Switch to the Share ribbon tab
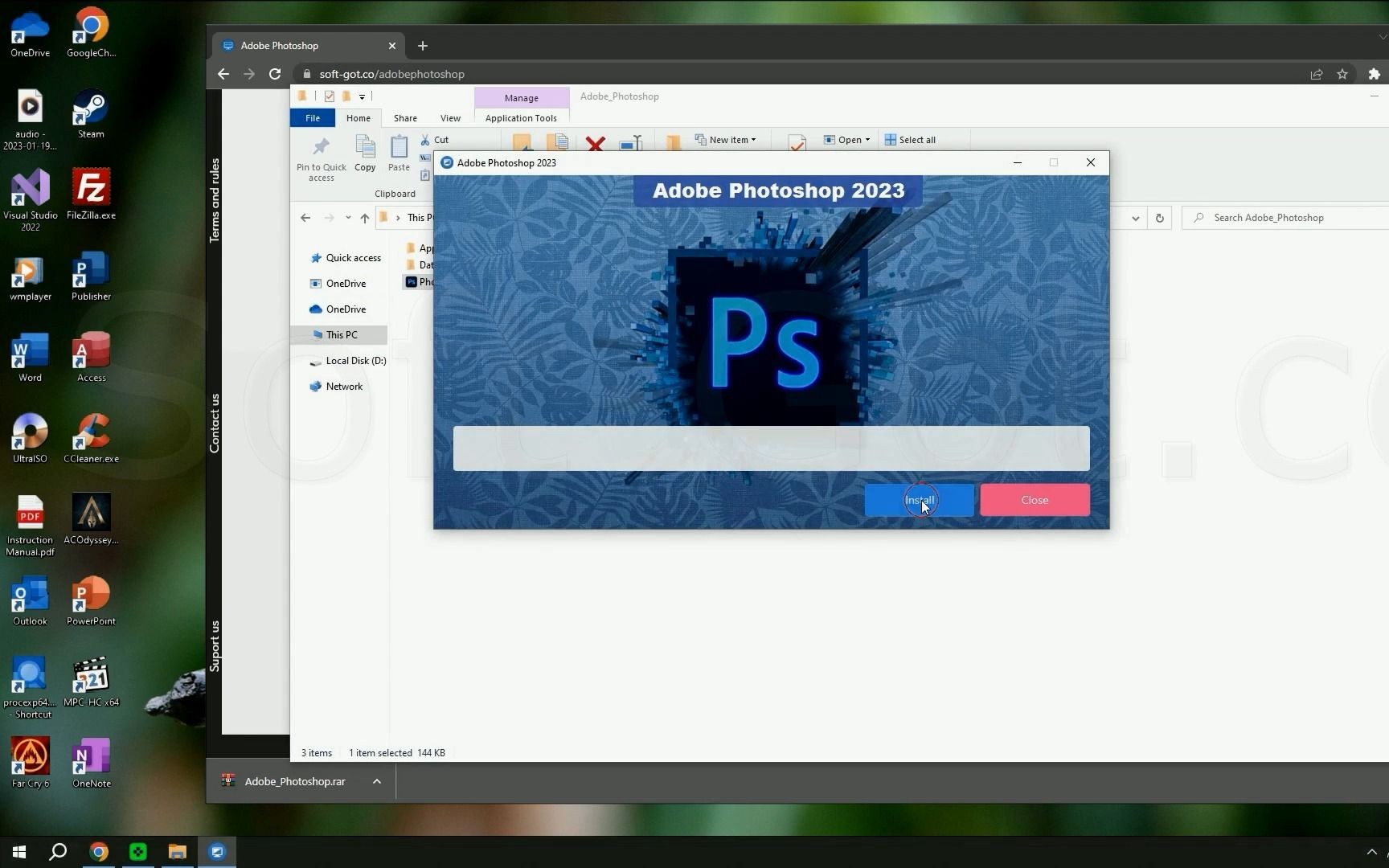1389x868 pixels. [x=405, y=118]
